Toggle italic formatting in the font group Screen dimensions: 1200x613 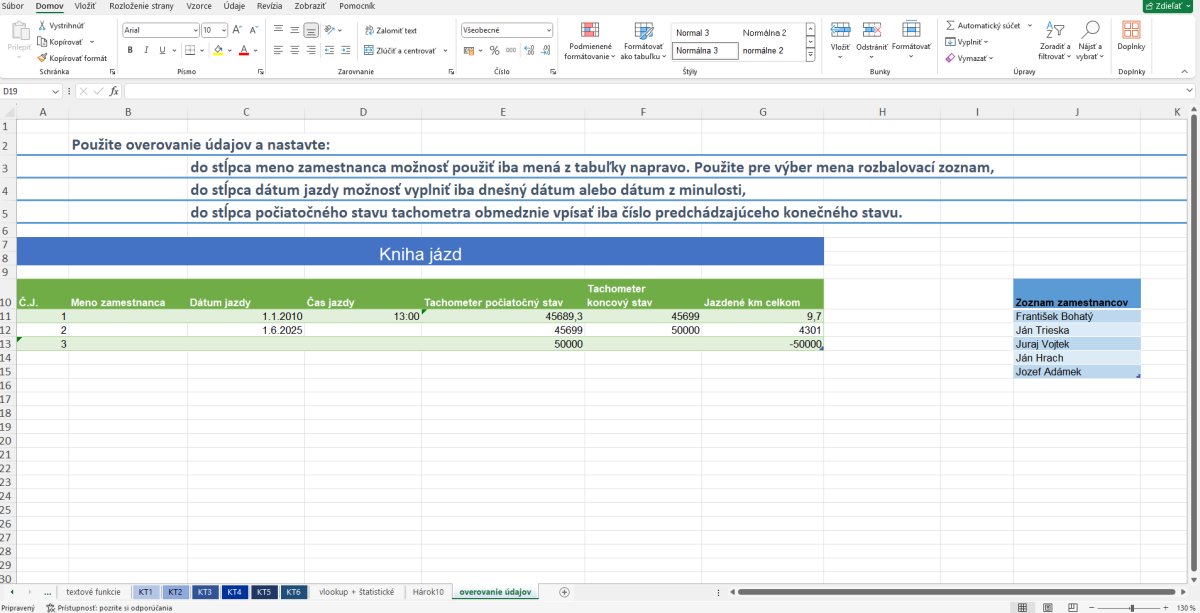point(146,50)
